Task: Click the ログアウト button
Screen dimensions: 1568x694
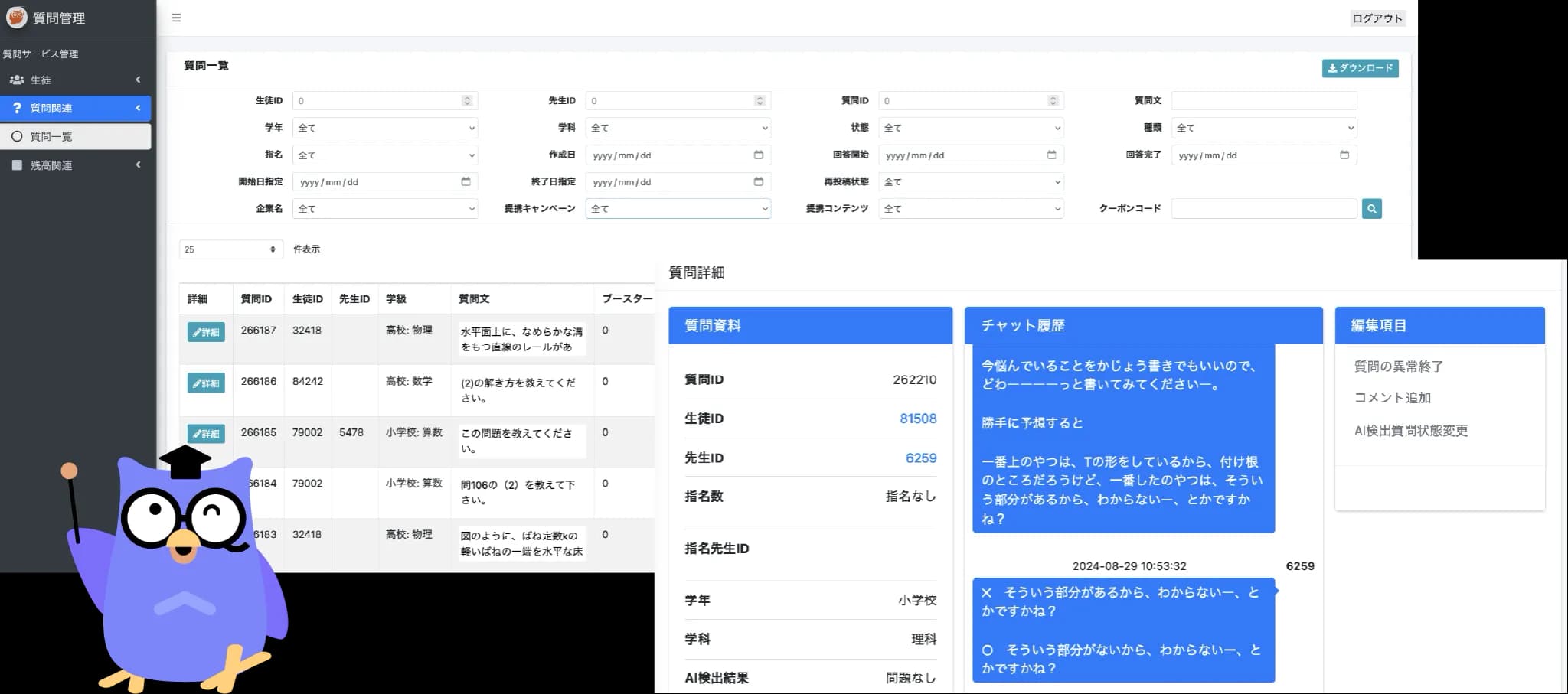Action: (x=1377, y=18)
